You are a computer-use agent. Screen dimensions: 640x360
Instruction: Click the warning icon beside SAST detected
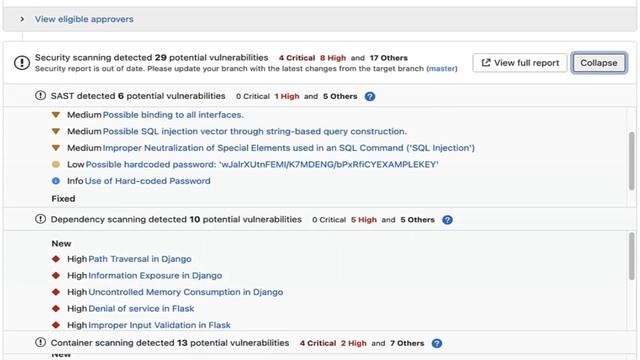pyautogui.click(x=40, y=96)
